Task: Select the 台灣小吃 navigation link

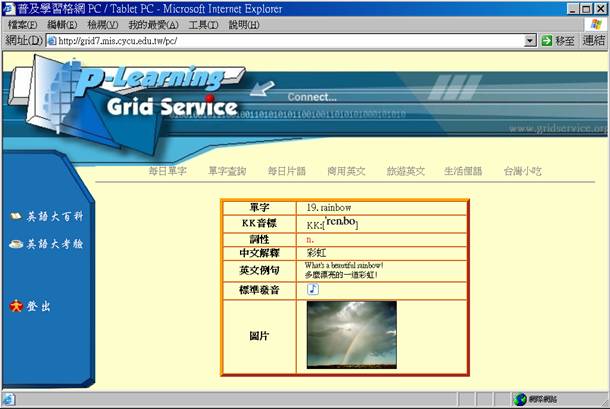Action: coord(522,171)
